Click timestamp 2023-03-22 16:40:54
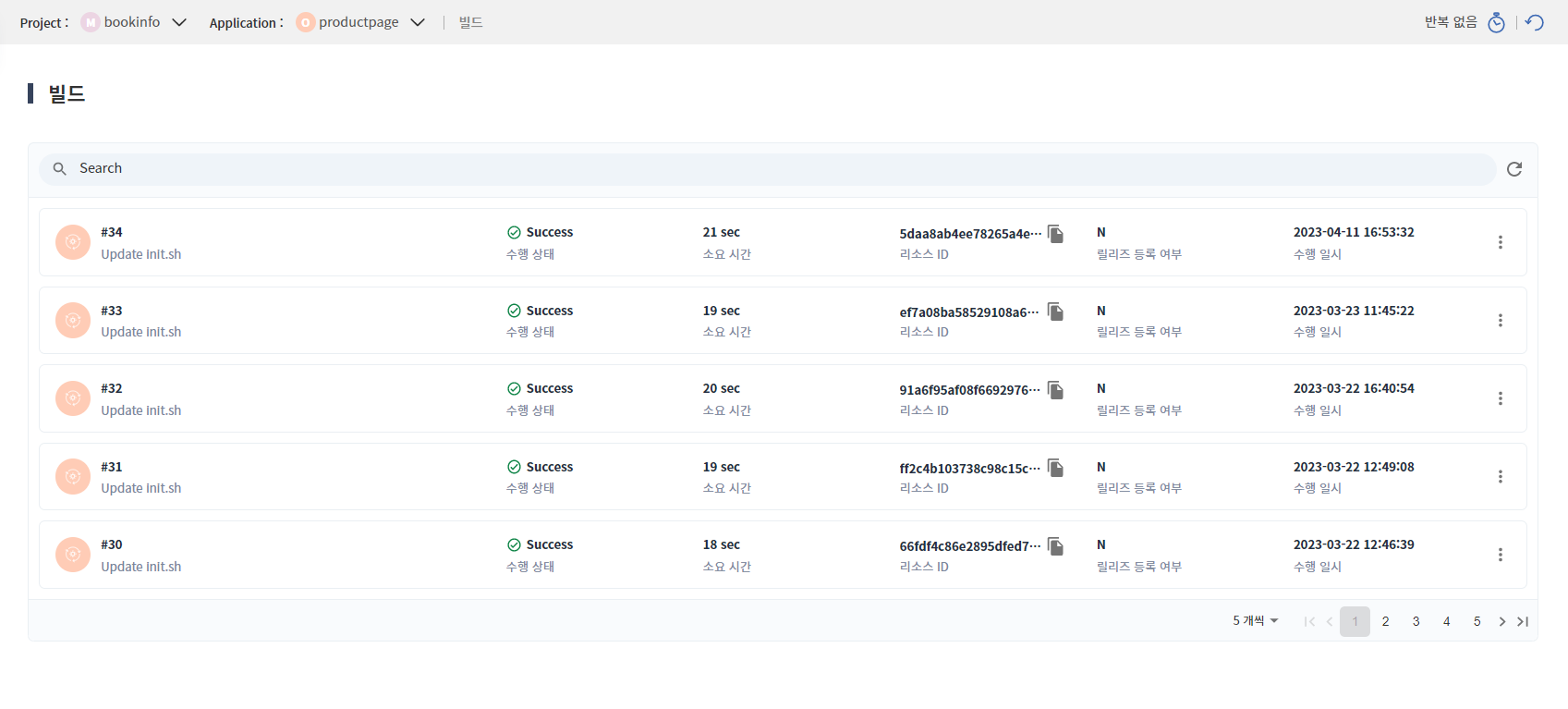Screen dimensions: 1568x709 [x=1354, y=388]
